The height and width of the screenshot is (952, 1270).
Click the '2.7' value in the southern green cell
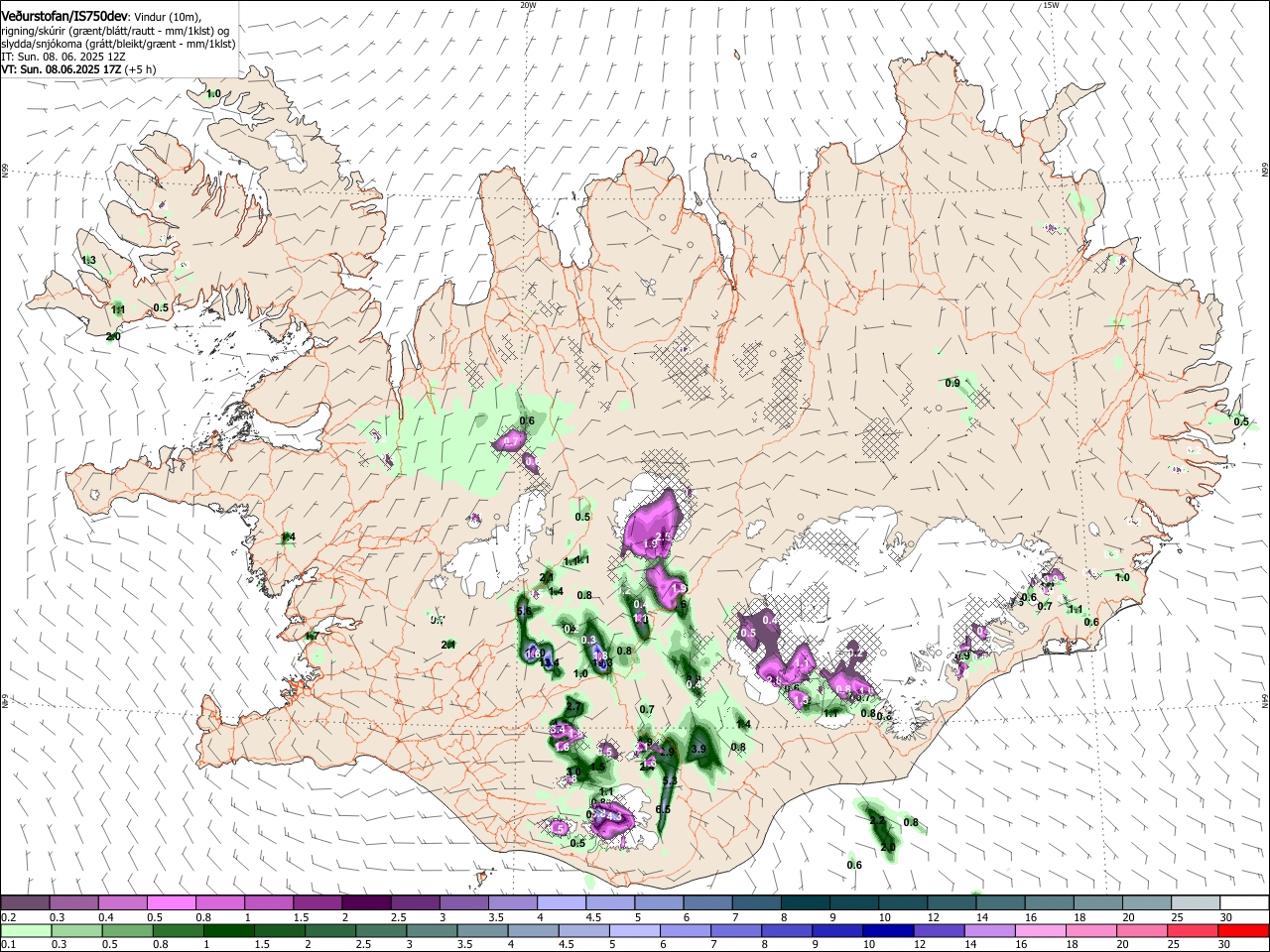(572, 707)
